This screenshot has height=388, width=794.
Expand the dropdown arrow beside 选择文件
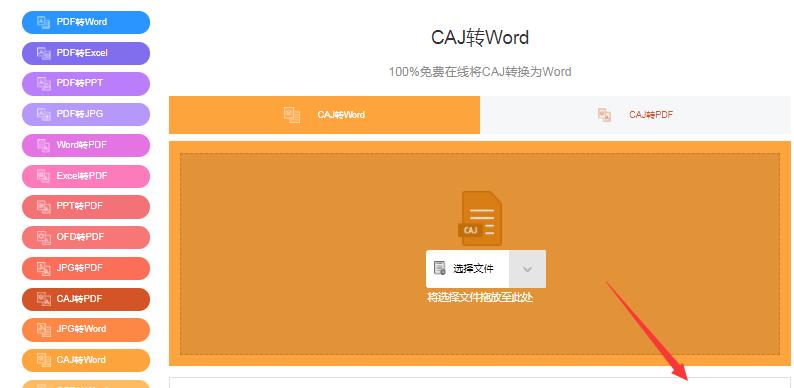pos(528,269)
